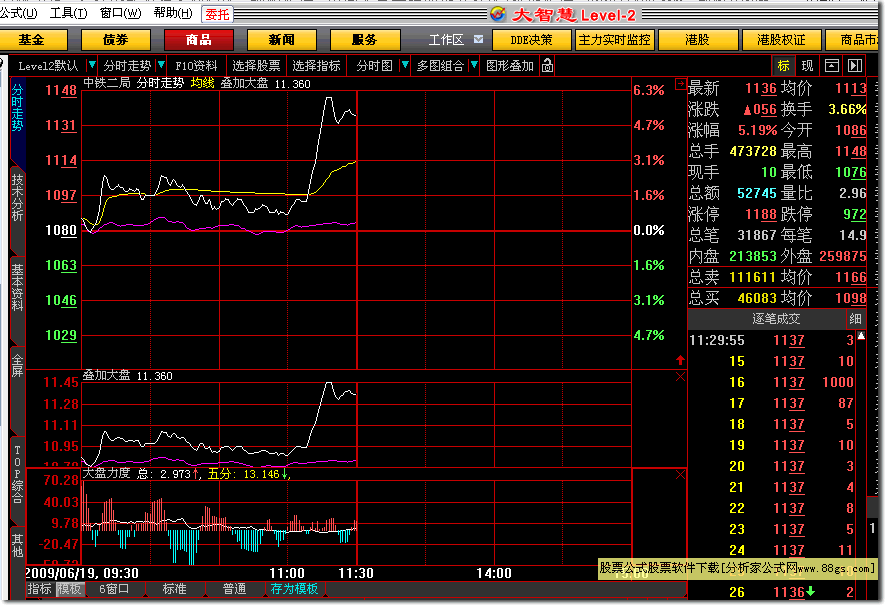Click the 图形叠加 toolbar button

pos(510,66)
